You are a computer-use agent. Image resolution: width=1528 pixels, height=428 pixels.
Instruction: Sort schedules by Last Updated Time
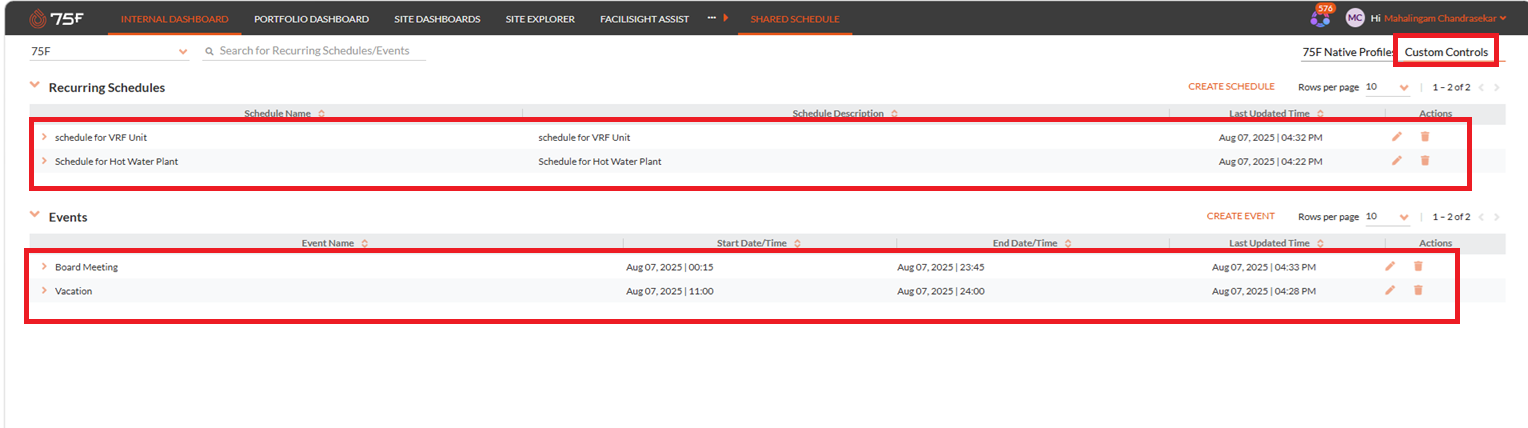coord(1321,114)
